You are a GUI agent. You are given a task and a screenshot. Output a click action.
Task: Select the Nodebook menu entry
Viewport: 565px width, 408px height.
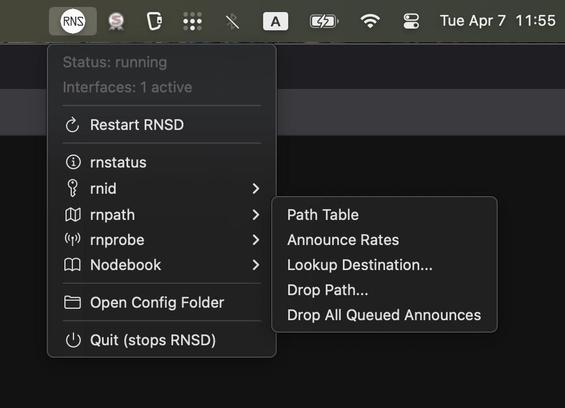coord(162,265)
